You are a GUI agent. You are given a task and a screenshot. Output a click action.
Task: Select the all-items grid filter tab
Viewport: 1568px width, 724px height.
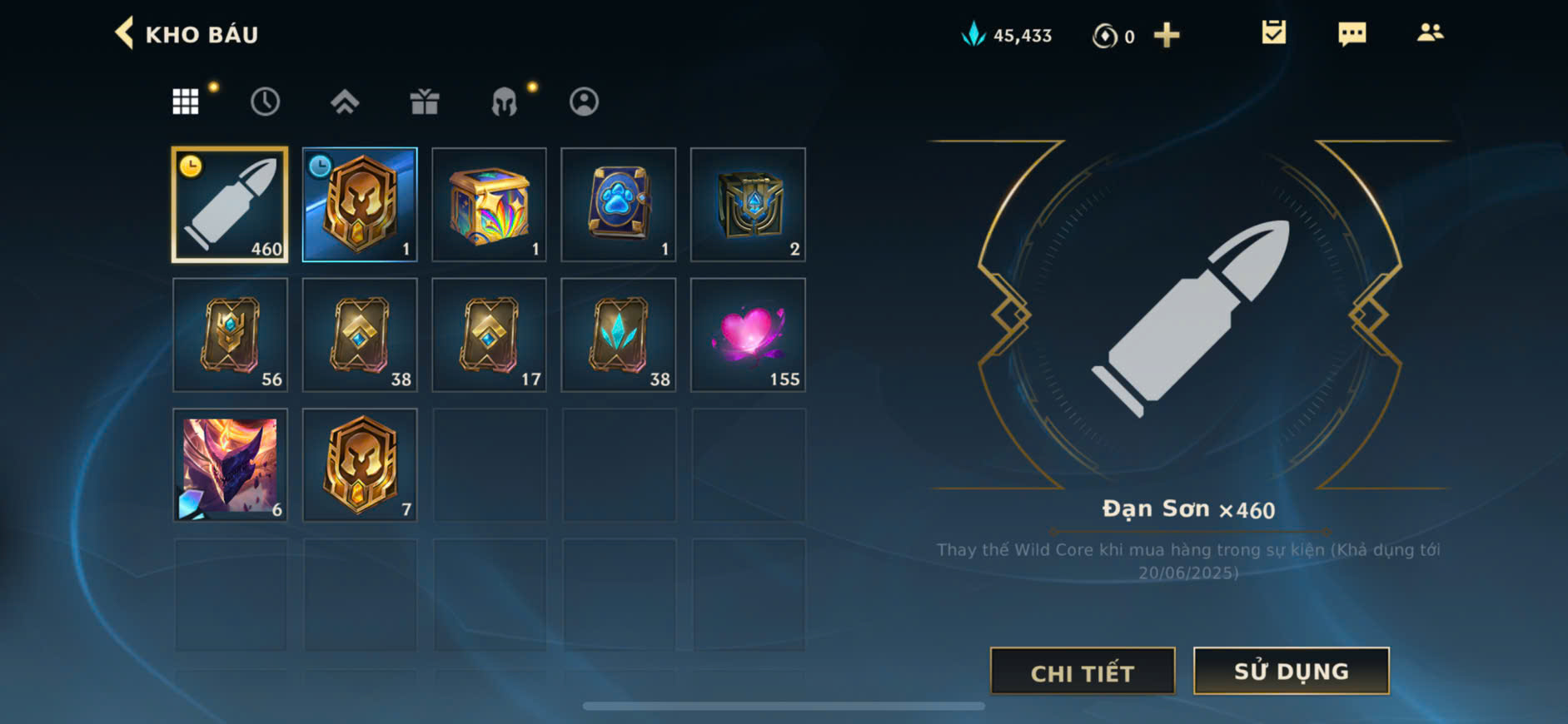[x=185, y=102]
